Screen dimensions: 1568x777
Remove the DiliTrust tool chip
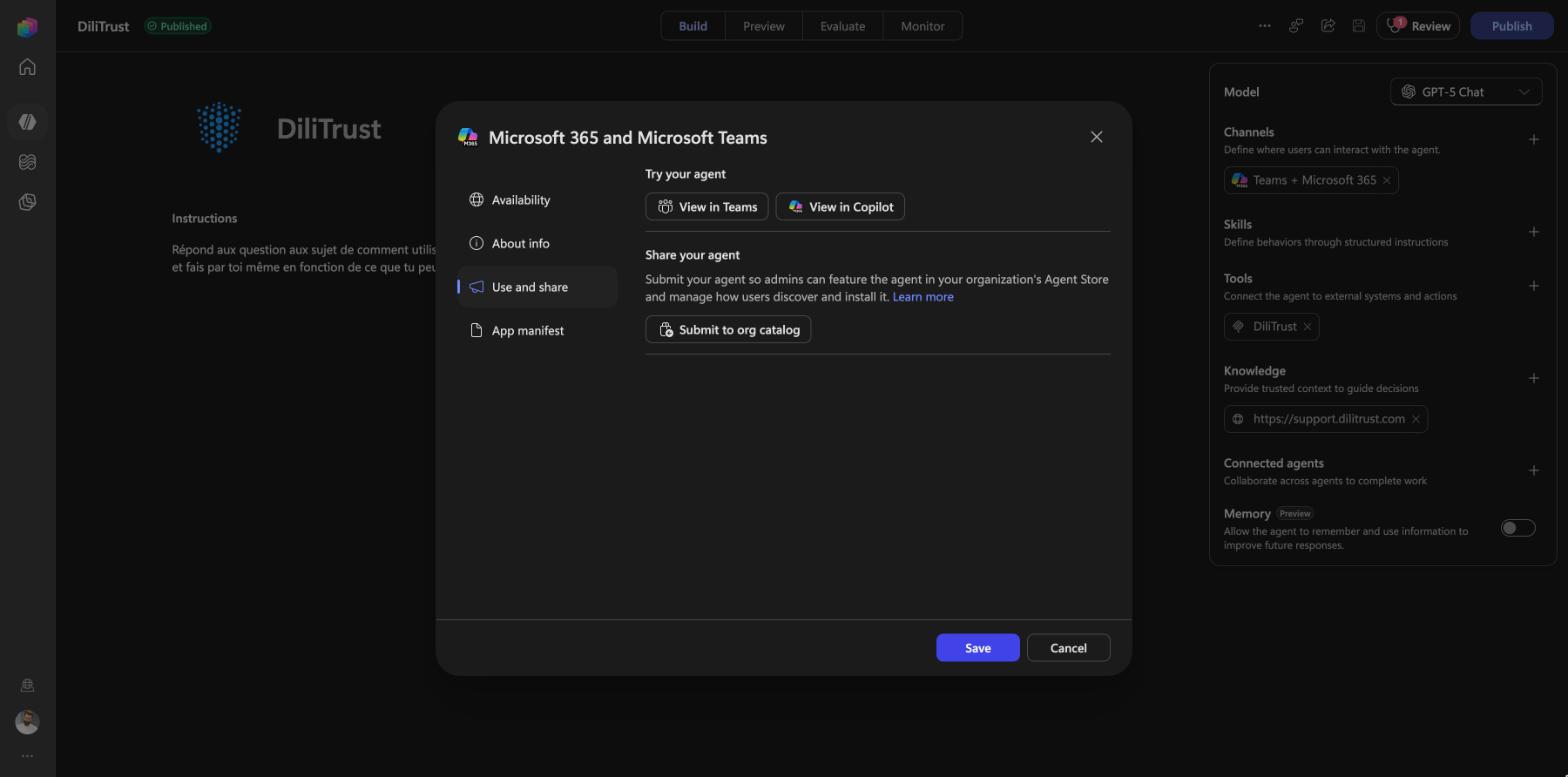[x=1307, y=327]
